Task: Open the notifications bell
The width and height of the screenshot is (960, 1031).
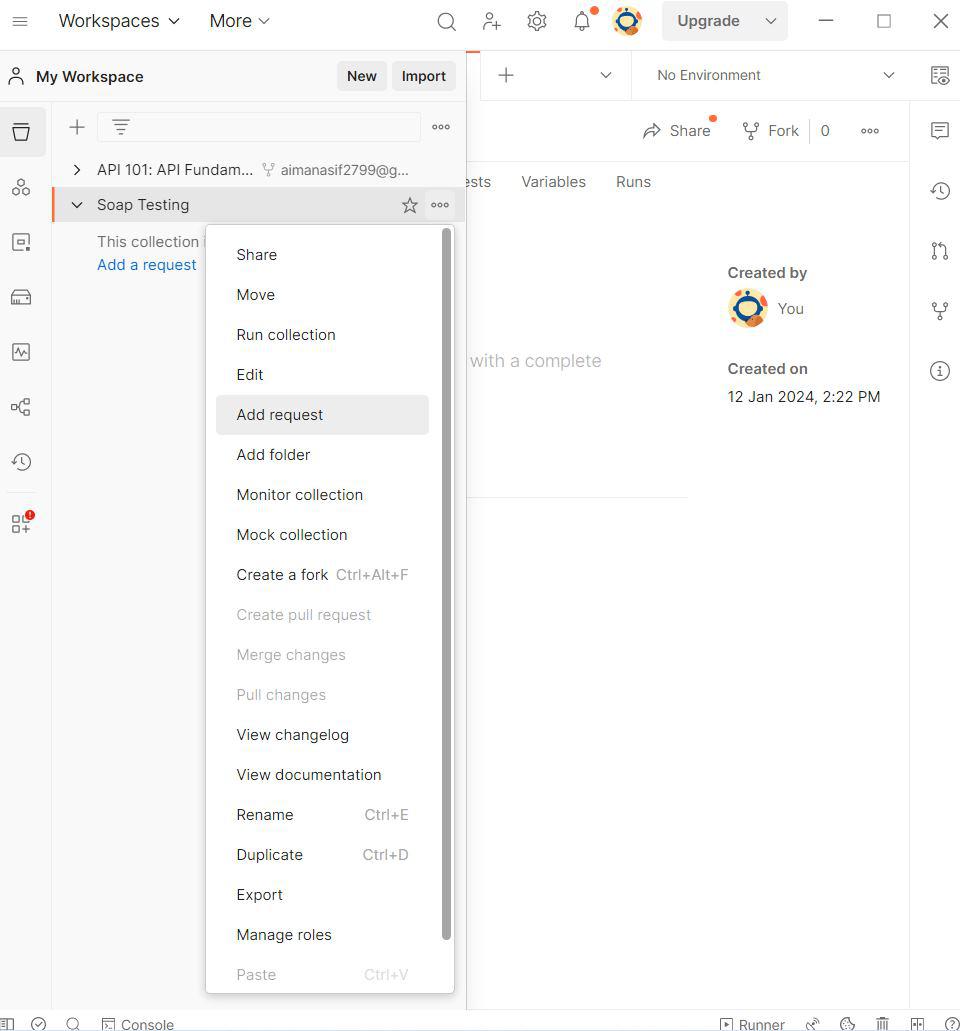Action: point(582,22)
